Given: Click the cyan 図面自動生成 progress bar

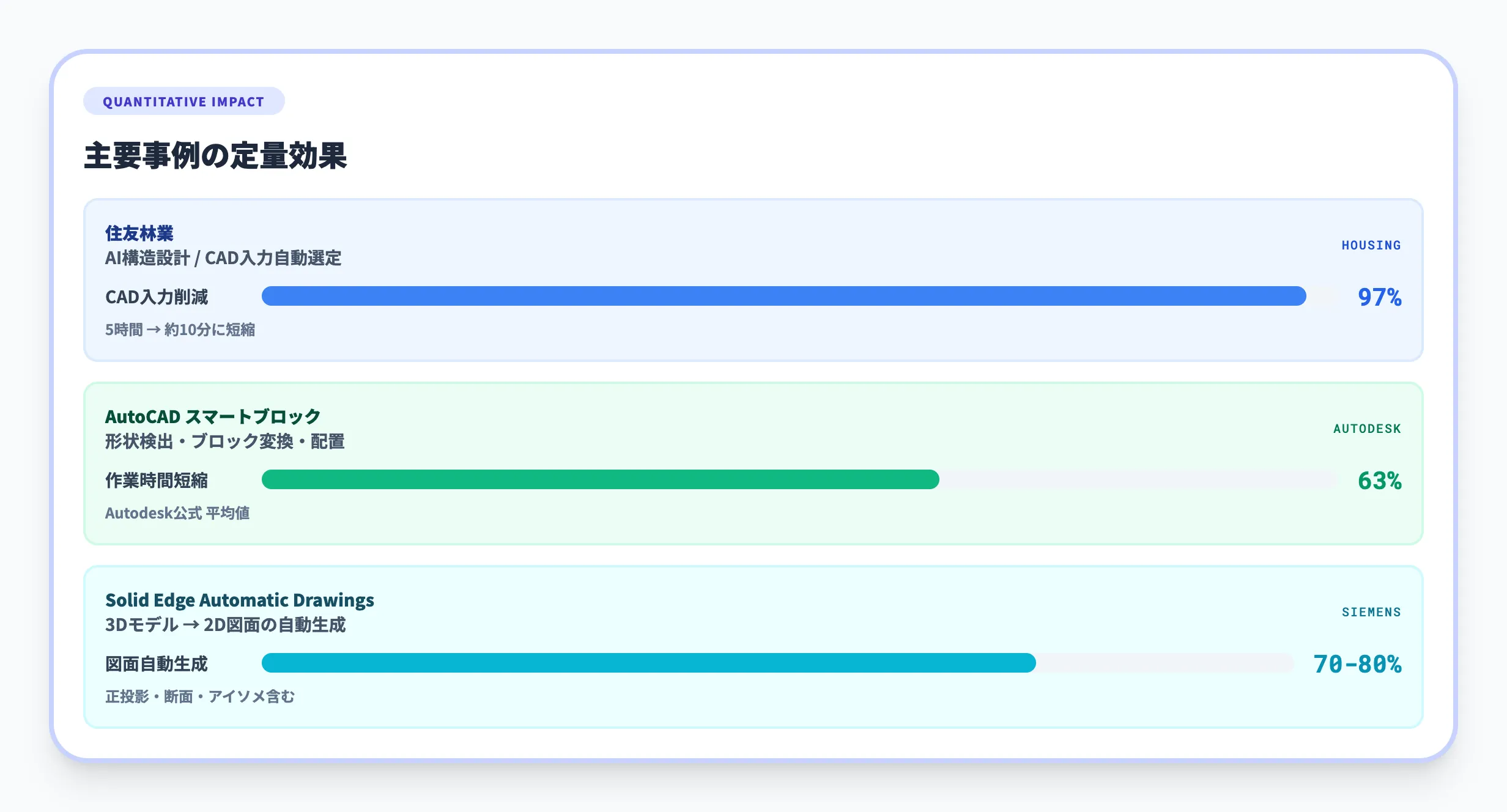Looking at the screenshot, I should [x=648, y=663].
